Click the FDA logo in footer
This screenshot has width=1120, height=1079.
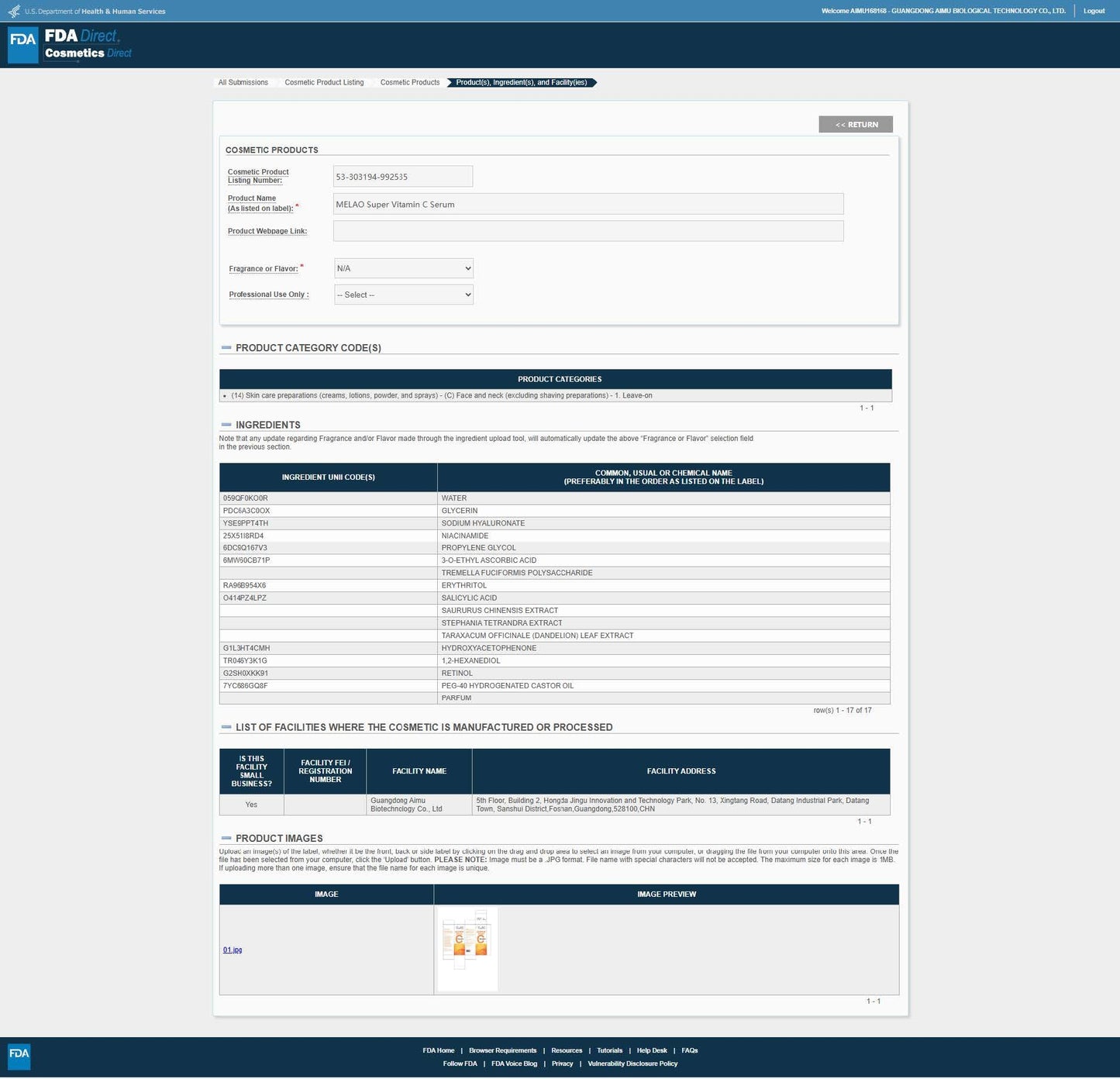pyautogui.click(x=19, y=1057)
